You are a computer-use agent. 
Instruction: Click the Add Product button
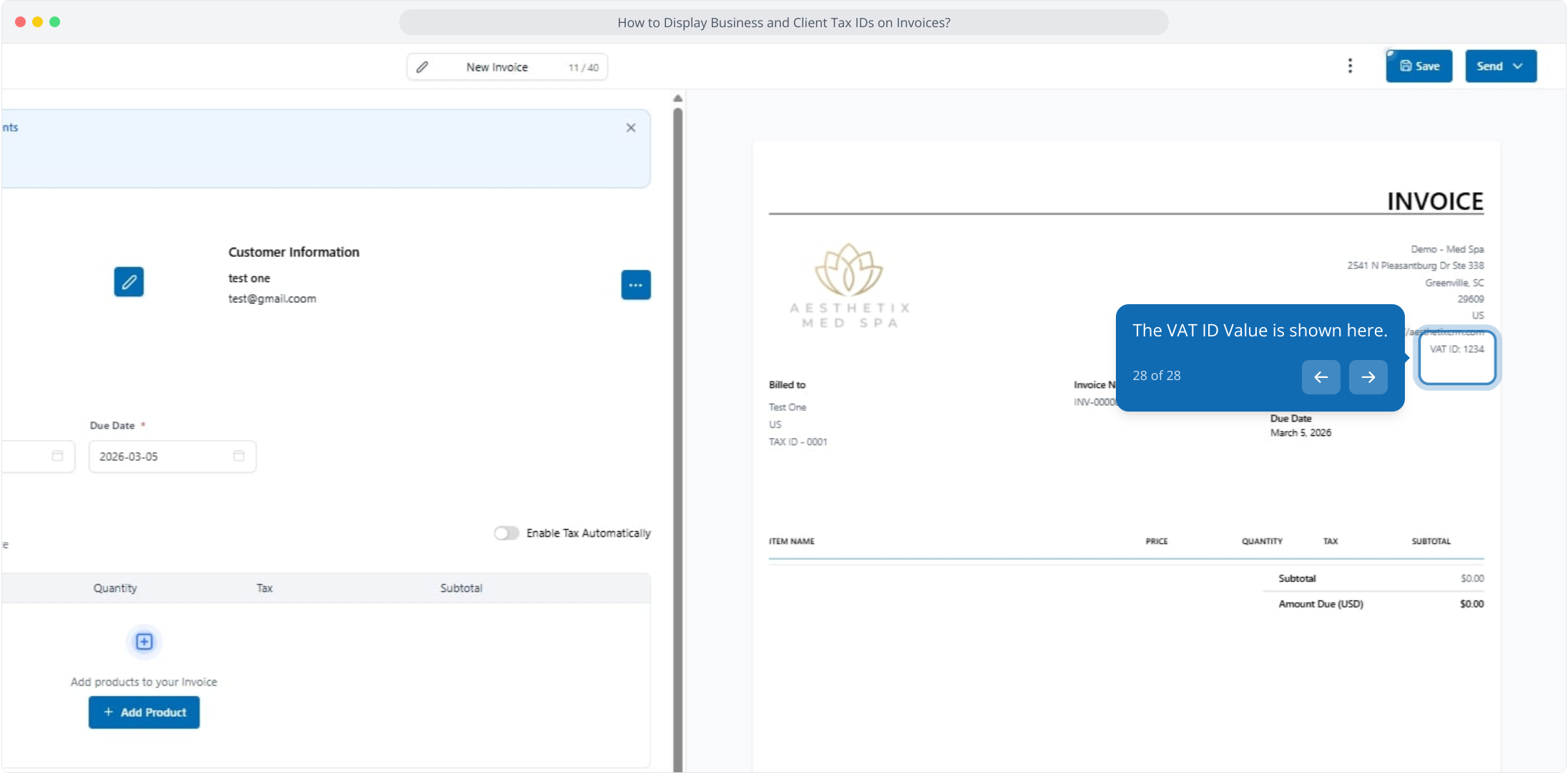[x=144, y=712]
